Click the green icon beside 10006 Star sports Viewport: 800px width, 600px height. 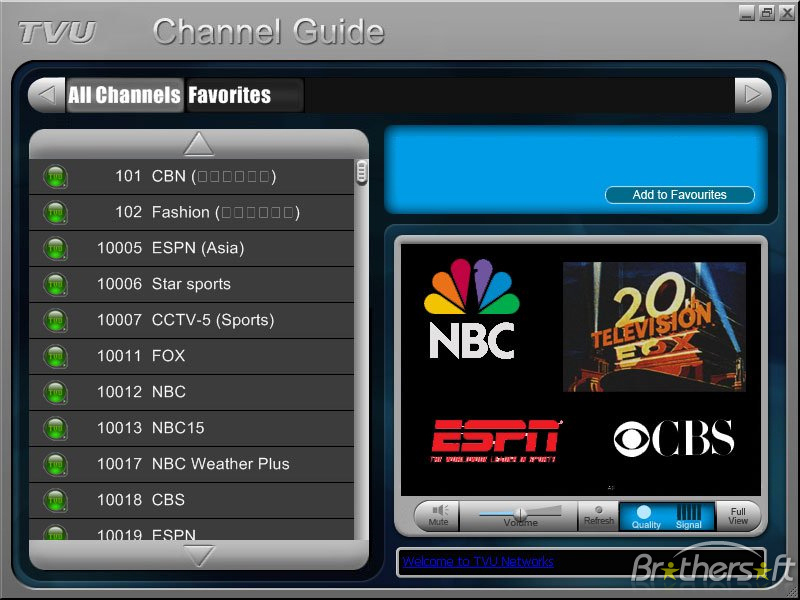(56, 285)
